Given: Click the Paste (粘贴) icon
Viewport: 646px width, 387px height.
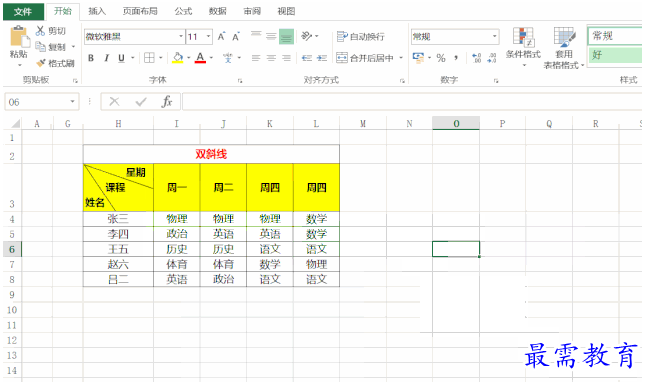Looking at the screenshot, I should click(x=19, y=37).
